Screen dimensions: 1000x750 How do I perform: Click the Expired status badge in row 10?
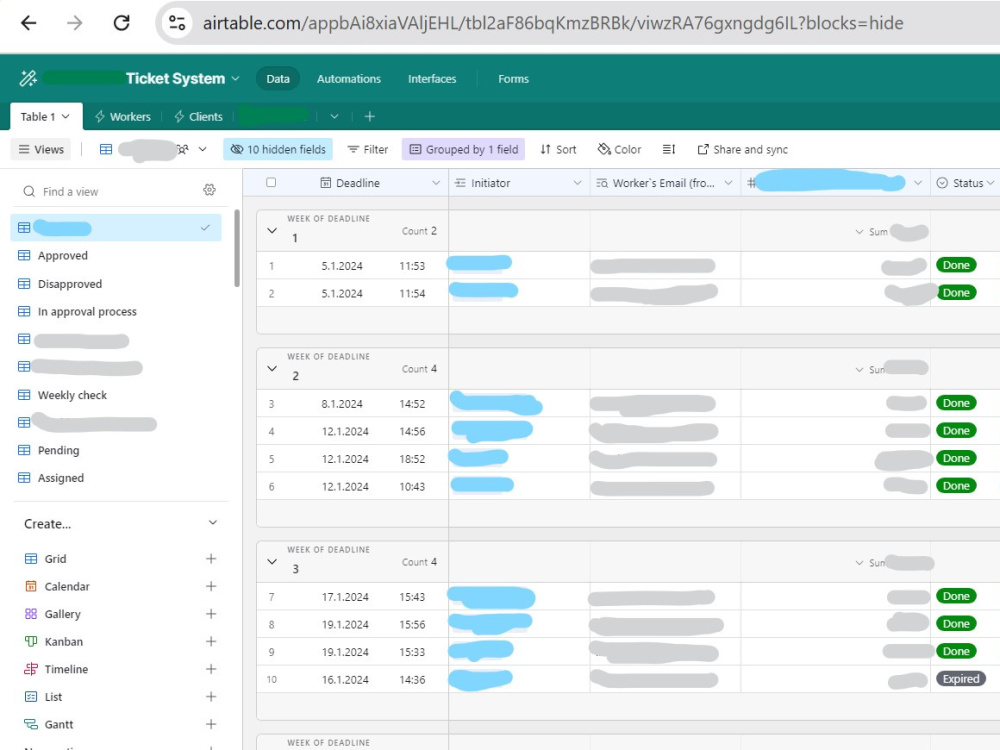tap(960, 679)
